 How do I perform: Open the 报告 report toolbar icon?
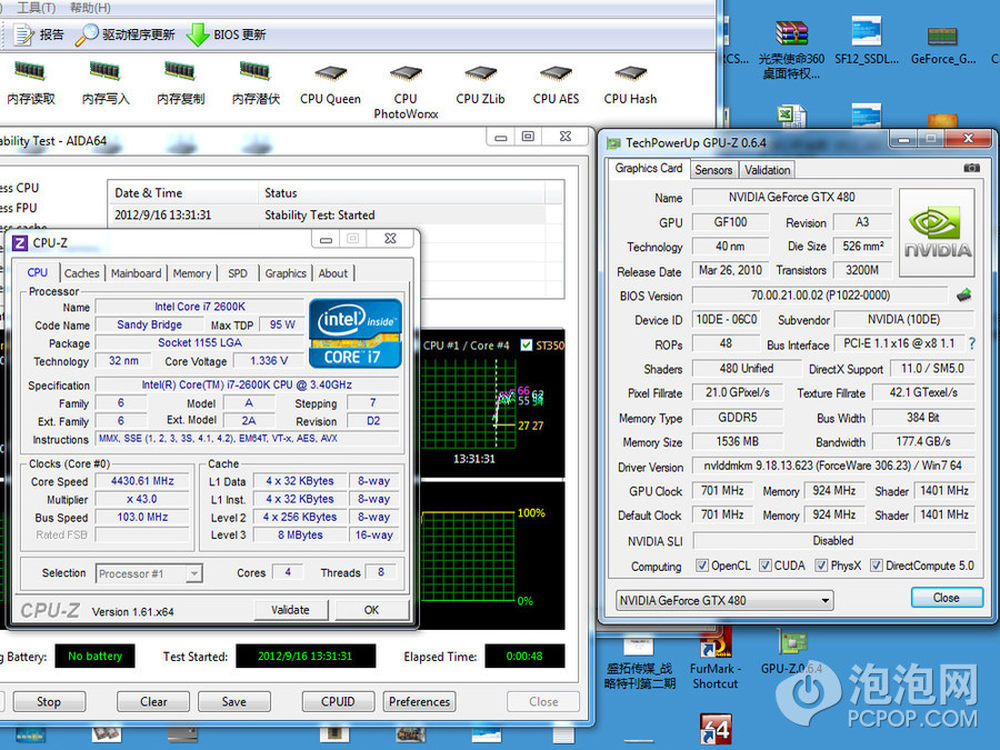[24, 34]
